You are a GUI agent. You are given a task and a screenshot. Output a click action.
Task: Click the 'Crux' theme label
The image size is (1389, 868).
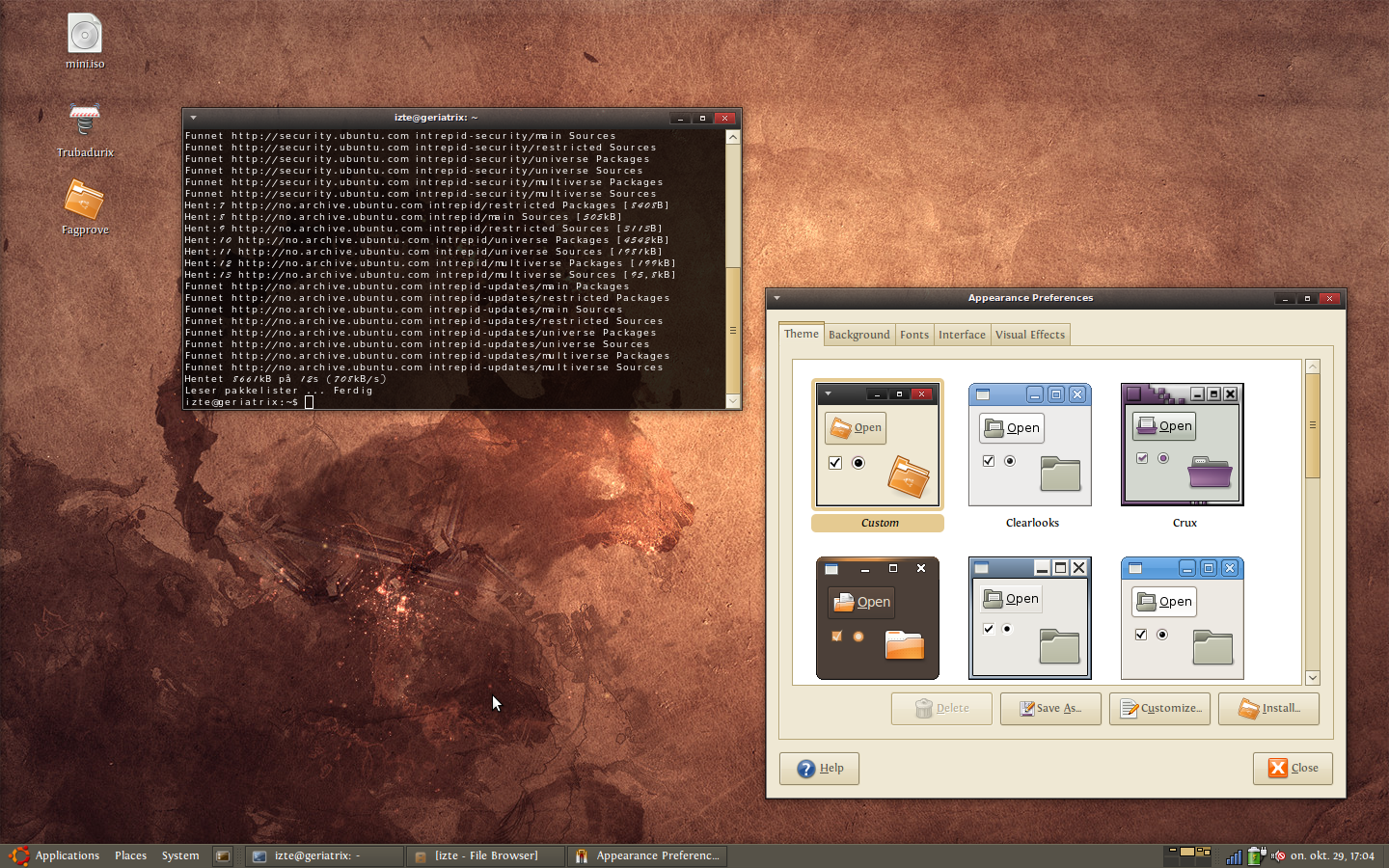coord(1185,523)
